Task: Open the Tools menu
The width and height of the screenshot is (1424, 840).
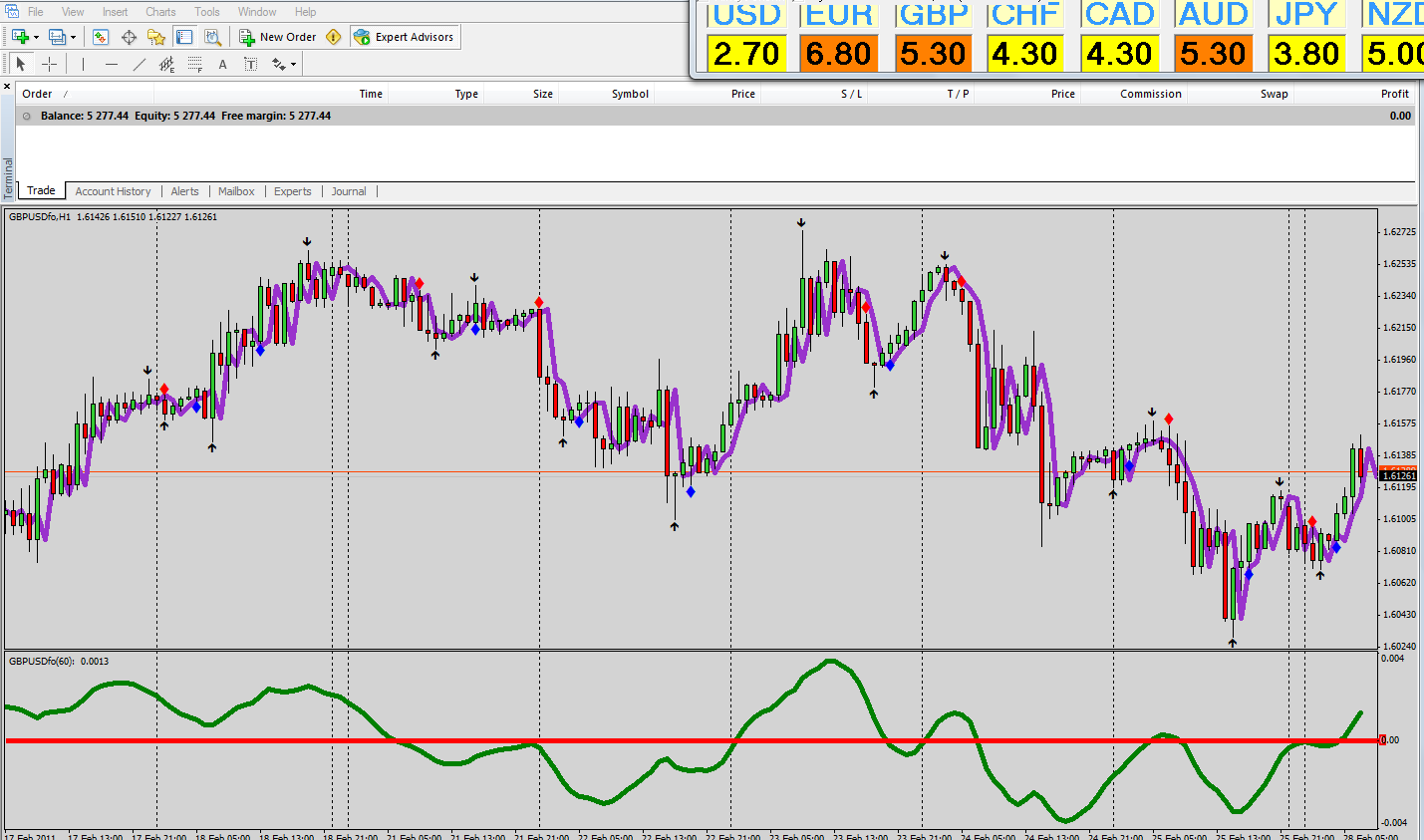Action: pos(207,12)
